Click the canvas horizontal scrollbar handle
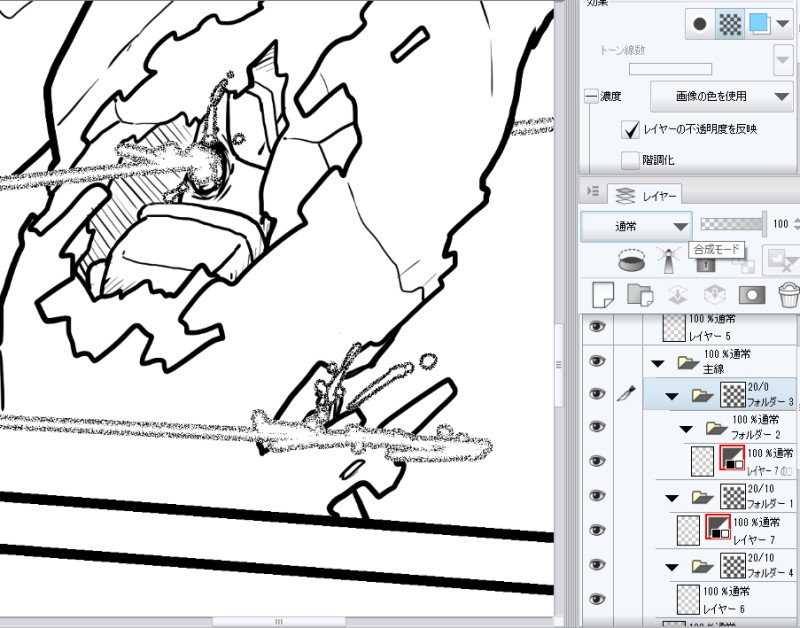The height and width of the screenshot is (628, 800). 279,622
